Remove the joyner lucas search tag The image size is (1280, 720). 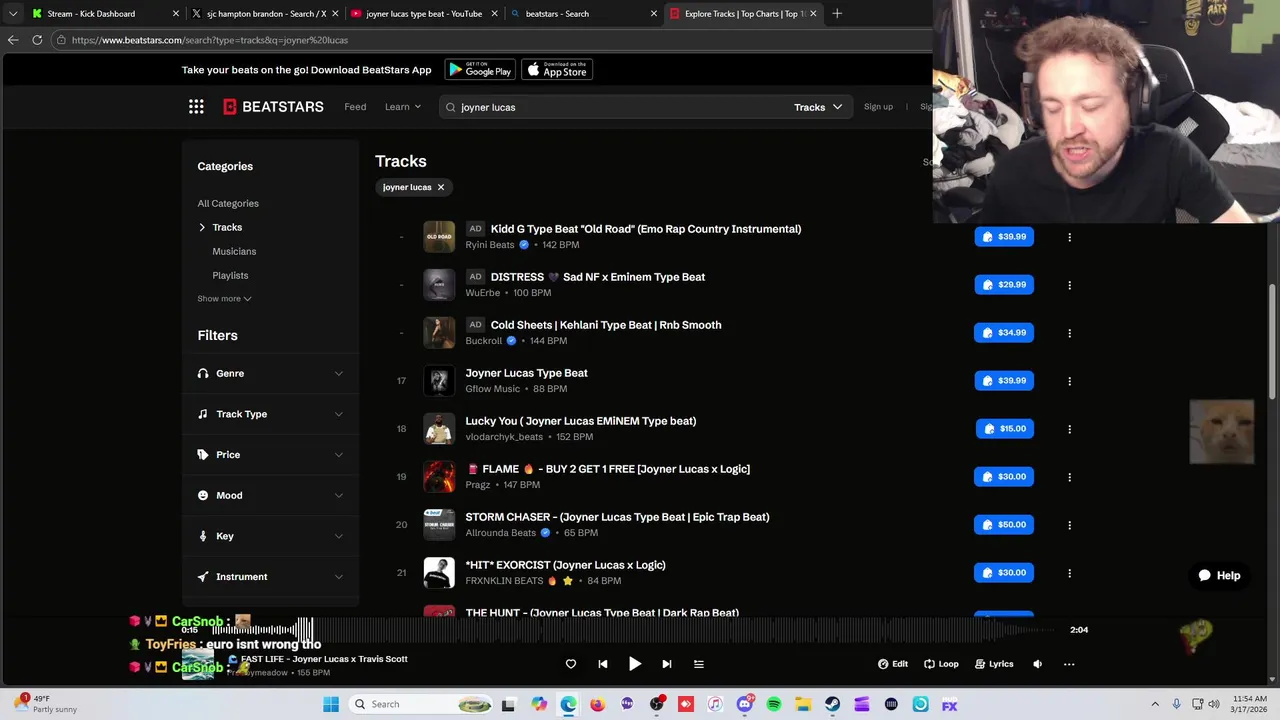pyautogui.click(x=440, y=187)
